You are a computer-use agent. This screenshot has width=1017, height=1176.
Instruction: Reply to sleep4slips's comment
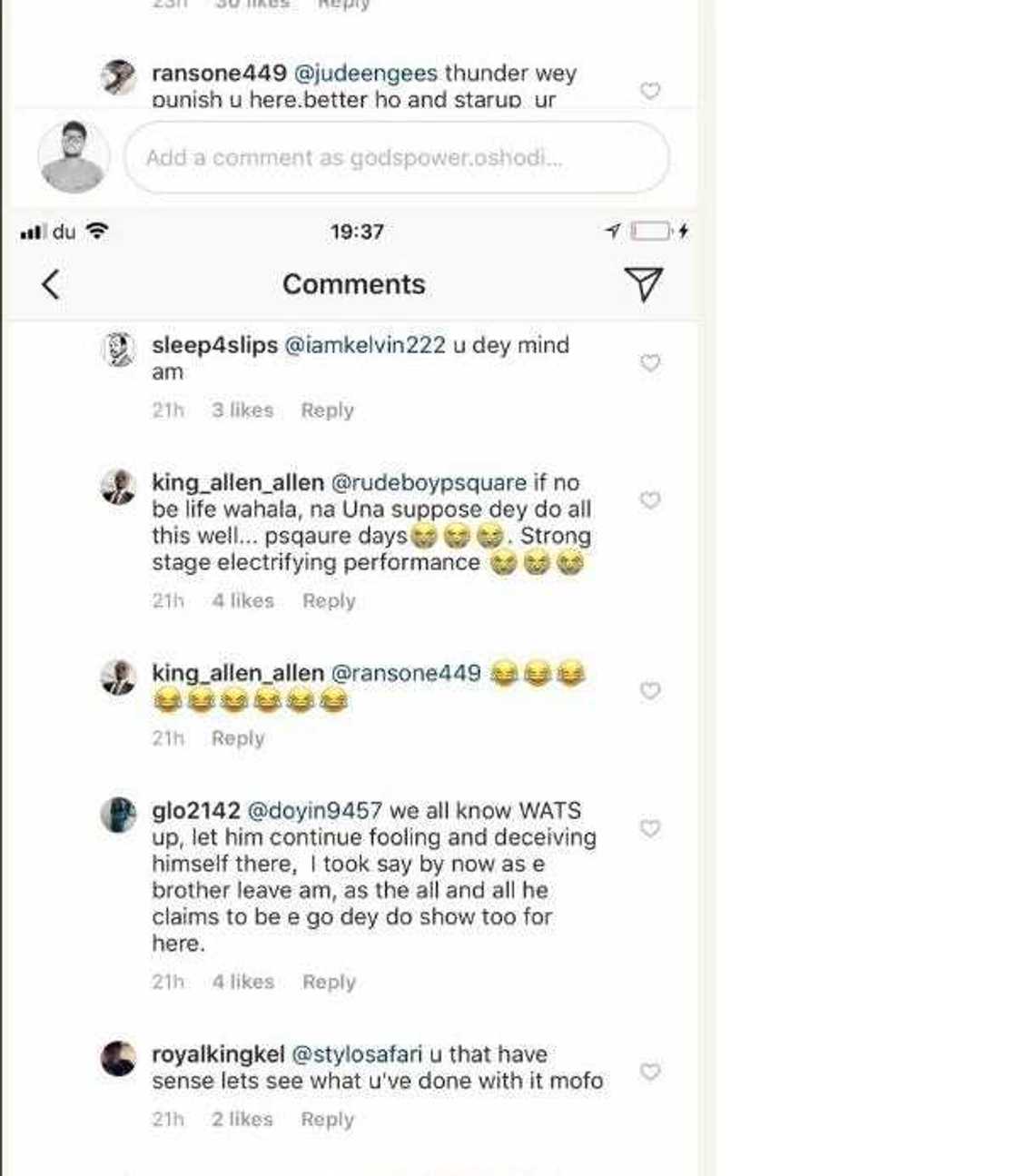327,410
